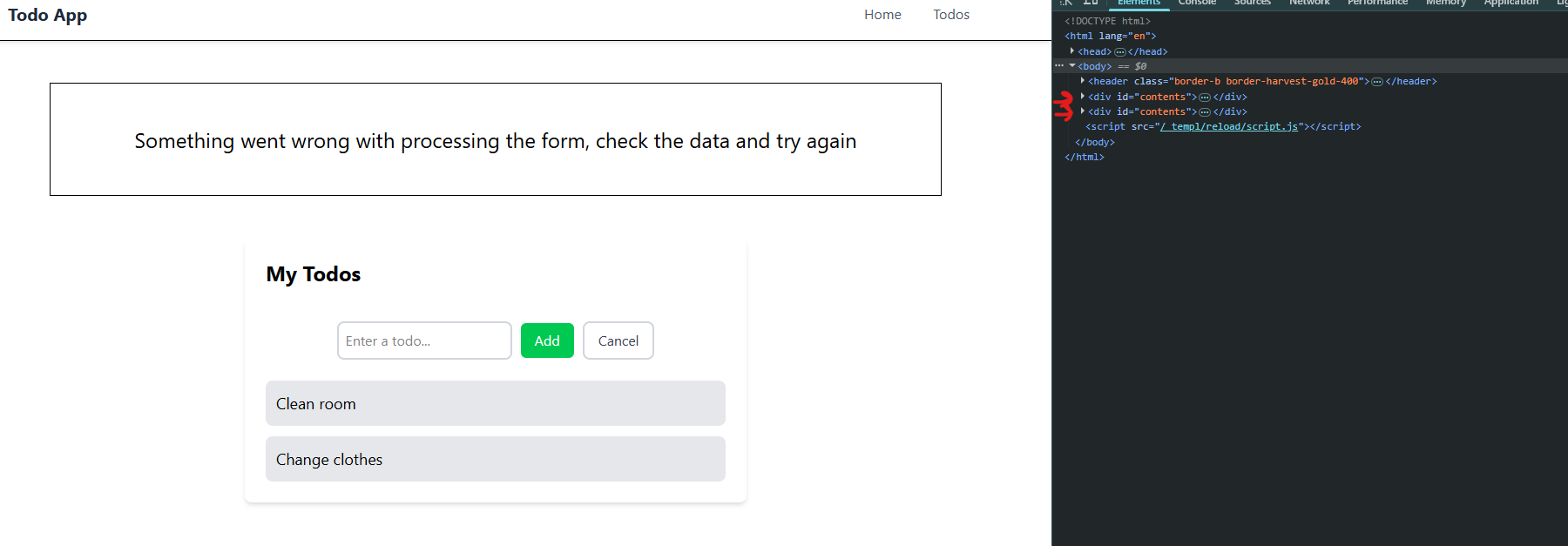Follow the templ reload script.js link
The width and height of the screenshot is (1568, 546).
tap(1229, 127)
